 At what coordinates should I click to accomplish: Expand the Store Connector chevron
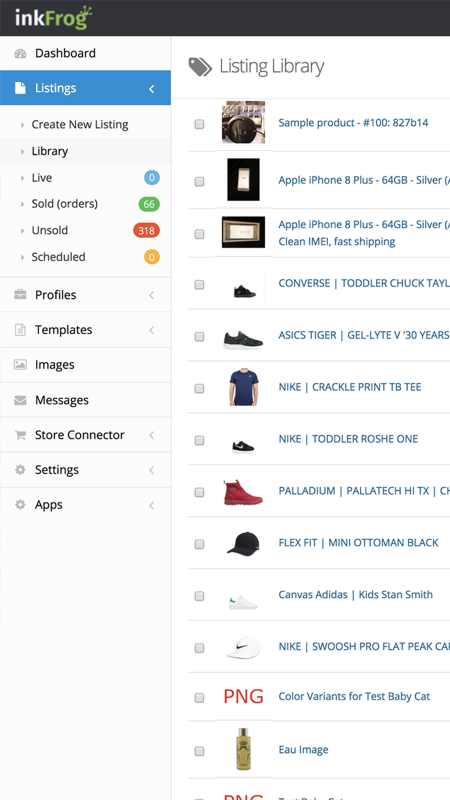coord(152,435)
